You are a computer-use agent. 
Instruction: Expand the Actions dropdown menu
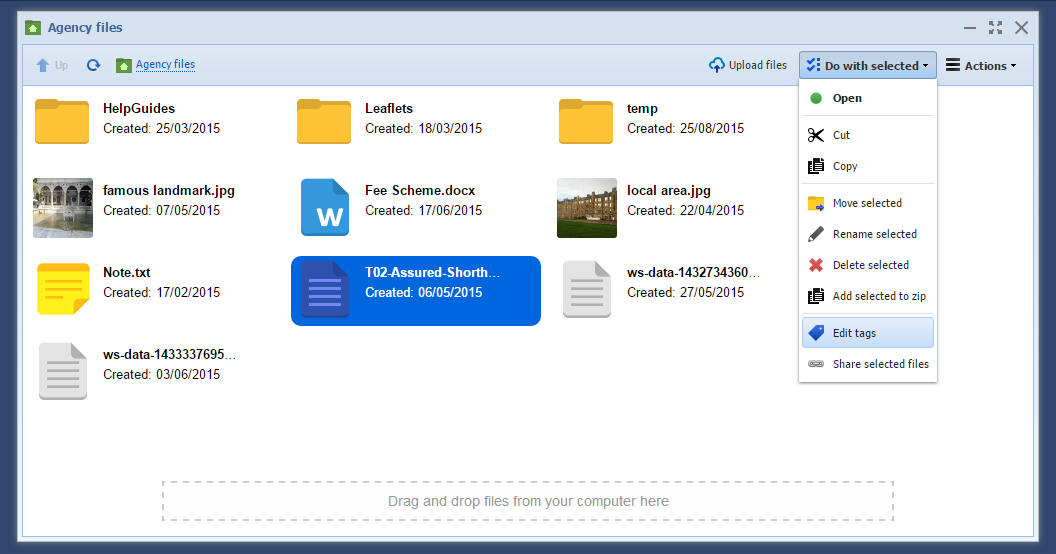(981, 66)
